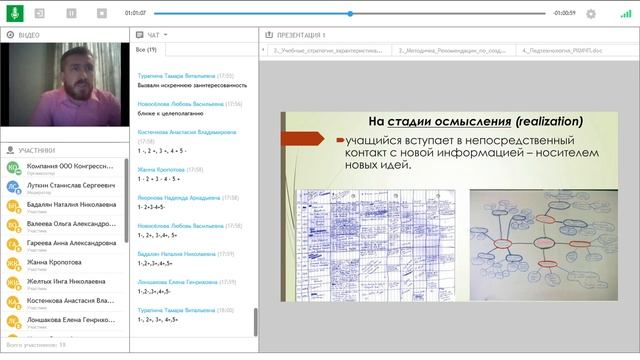Select chat message 'Вызвали искреннюю заинтересованность'
The image size is (640, 360).
(x=192, y=85)
